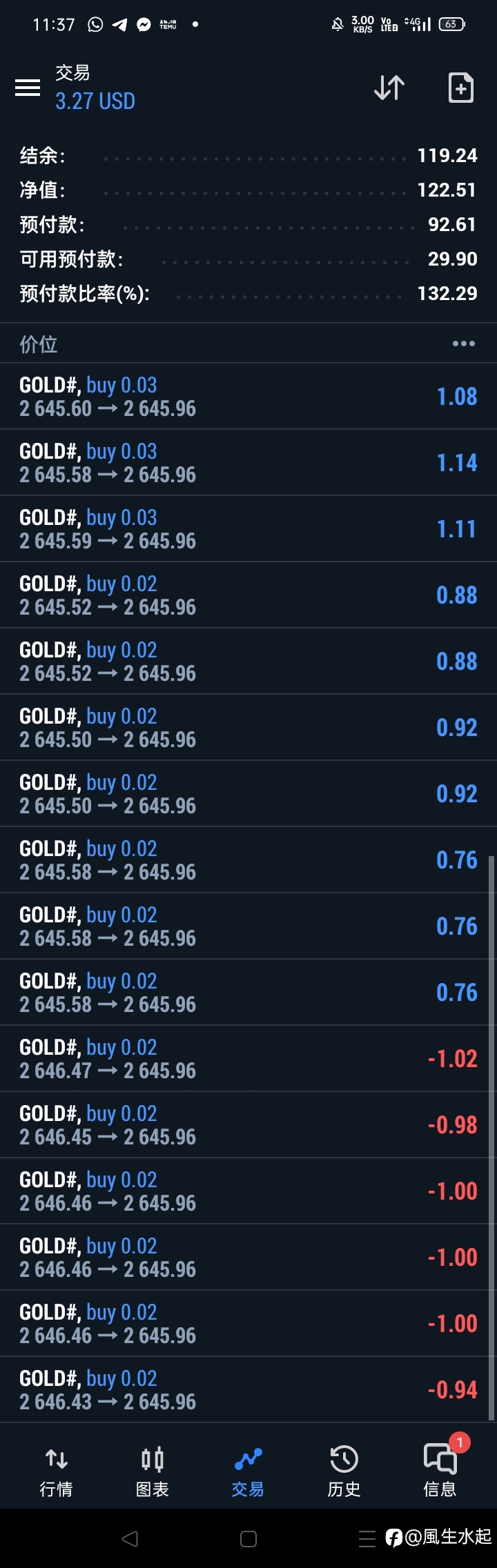This screenshot has height=1568, width=497.
Task: Open 信息 messages with notification badge
Action: (x=440, y=1468)
